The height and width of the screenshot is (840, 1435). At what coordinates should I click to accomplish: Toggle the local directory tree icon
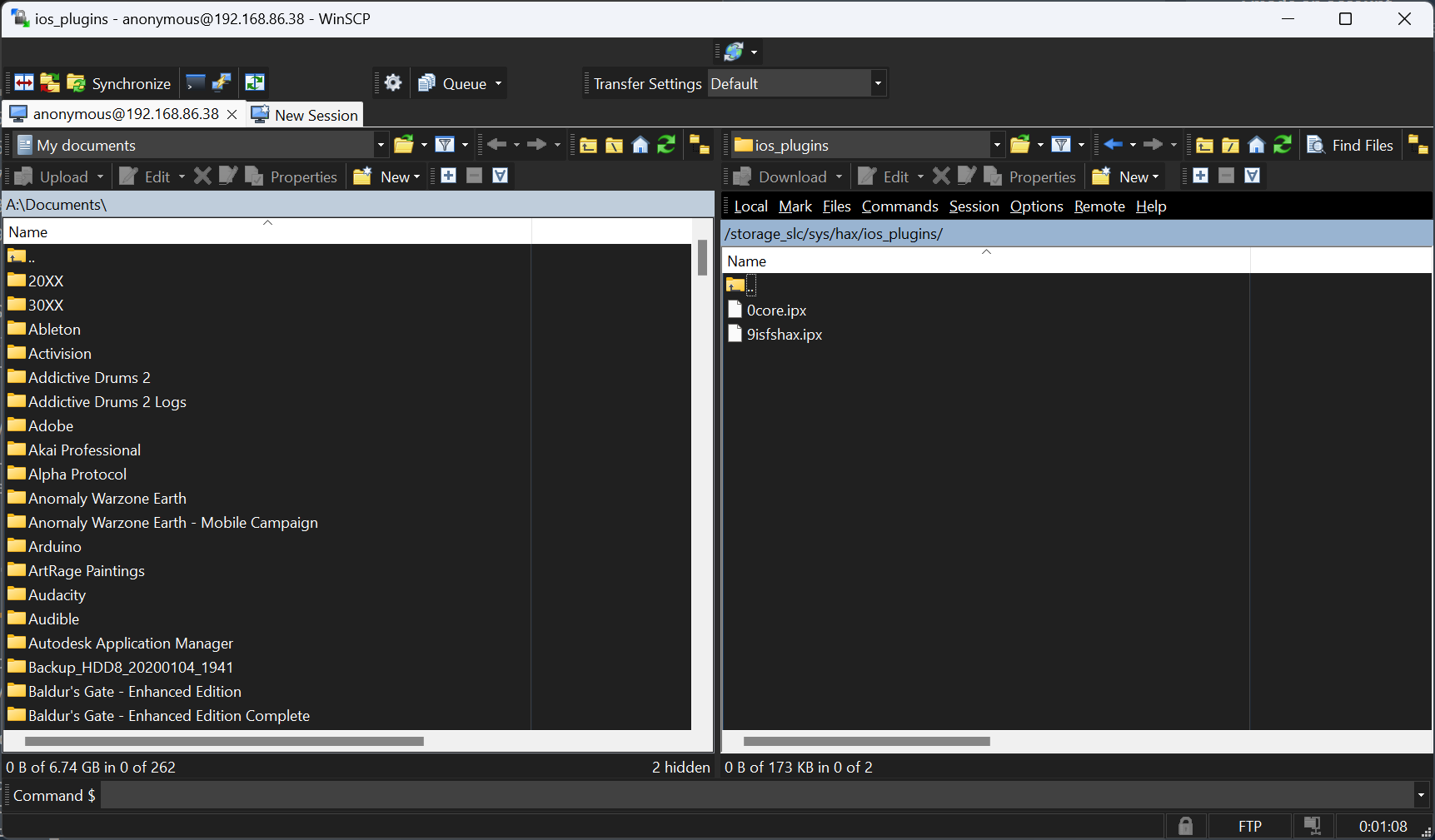pos(700,145)
